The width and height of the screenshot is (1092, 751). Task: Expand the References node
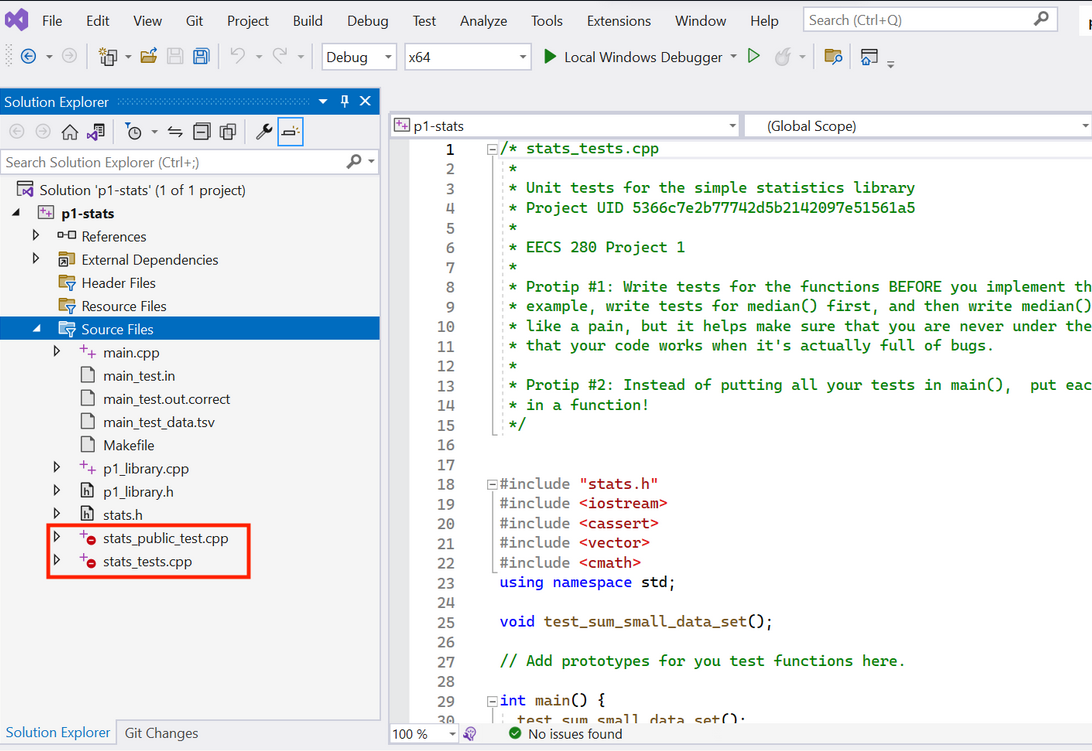point(36,236)
